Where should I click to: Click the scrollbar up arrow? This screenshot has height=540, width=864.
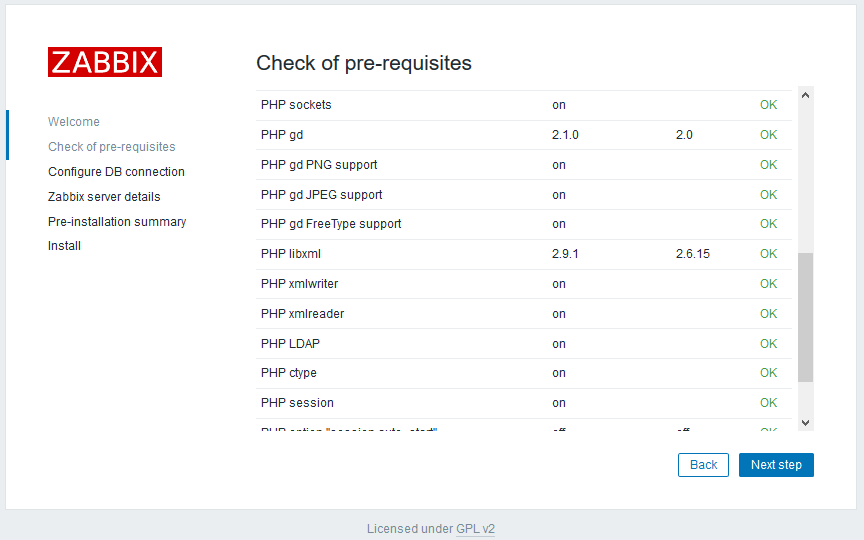(x=805, y=95)
